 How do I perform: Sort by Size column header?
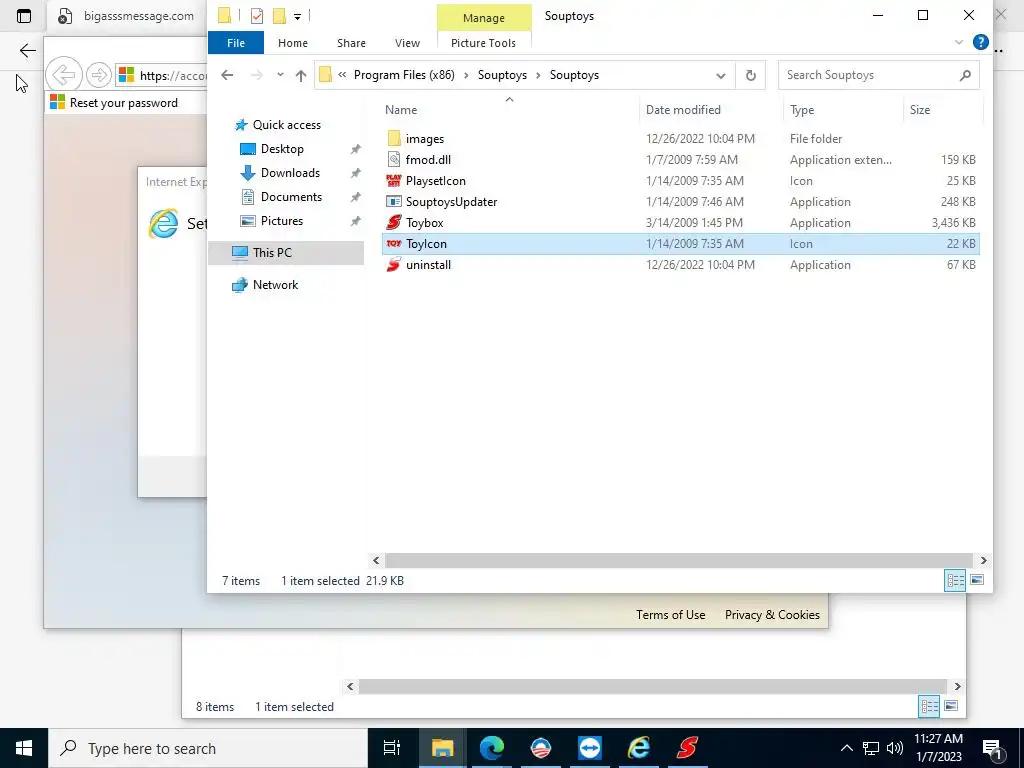(943, 110)
